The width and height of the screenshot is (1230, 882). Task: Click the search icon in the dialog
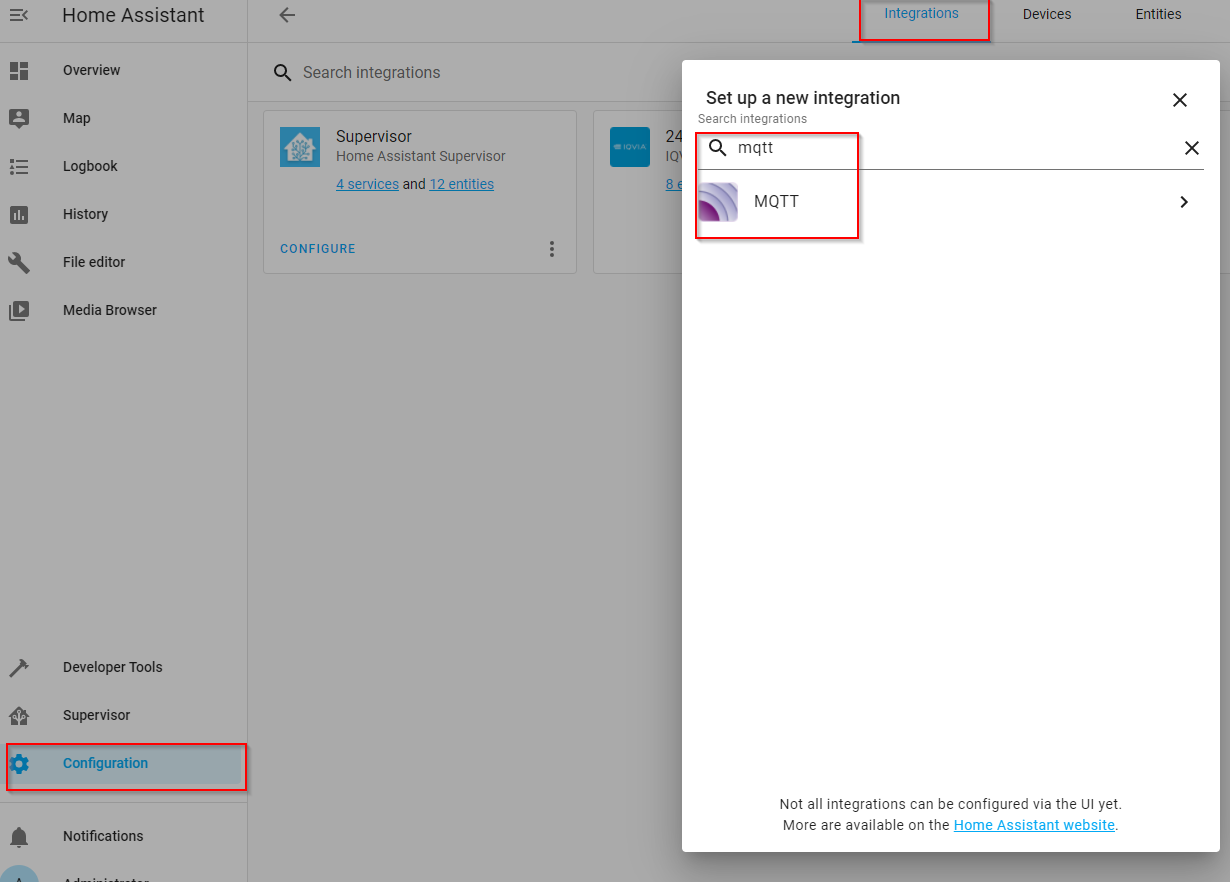pyautogui.click(x=718, y=148)
